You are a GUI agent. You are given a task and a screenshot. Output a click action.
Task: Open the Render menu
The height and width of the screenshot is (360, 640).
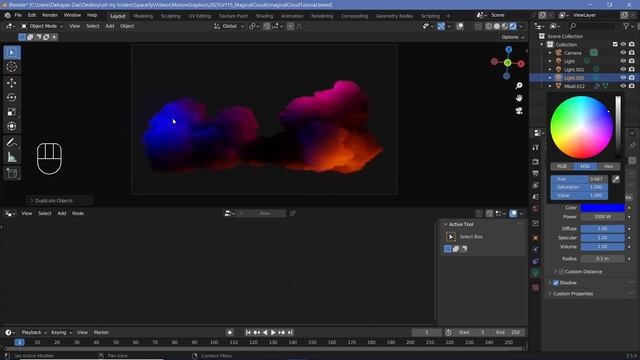pyautogui.click(x=50, y=16)
